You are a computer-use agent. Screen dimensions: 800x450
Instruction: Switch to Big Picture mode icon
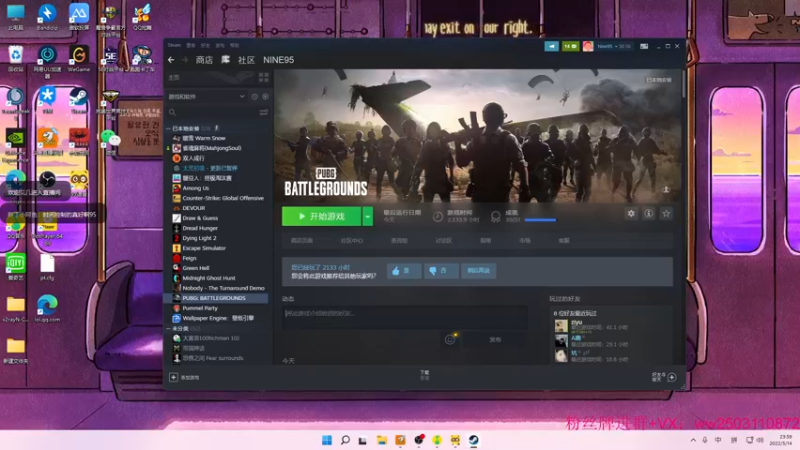click(x=644, y=46)
